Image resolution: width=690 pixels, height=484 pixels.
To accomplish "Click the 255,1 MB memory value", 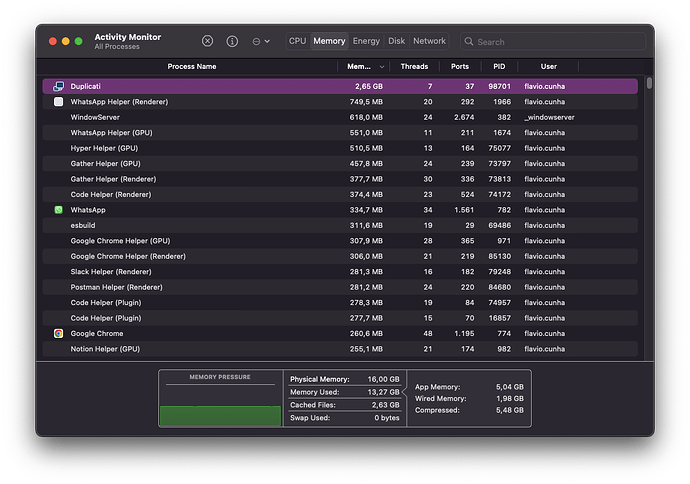I will [x=366, y=349].
